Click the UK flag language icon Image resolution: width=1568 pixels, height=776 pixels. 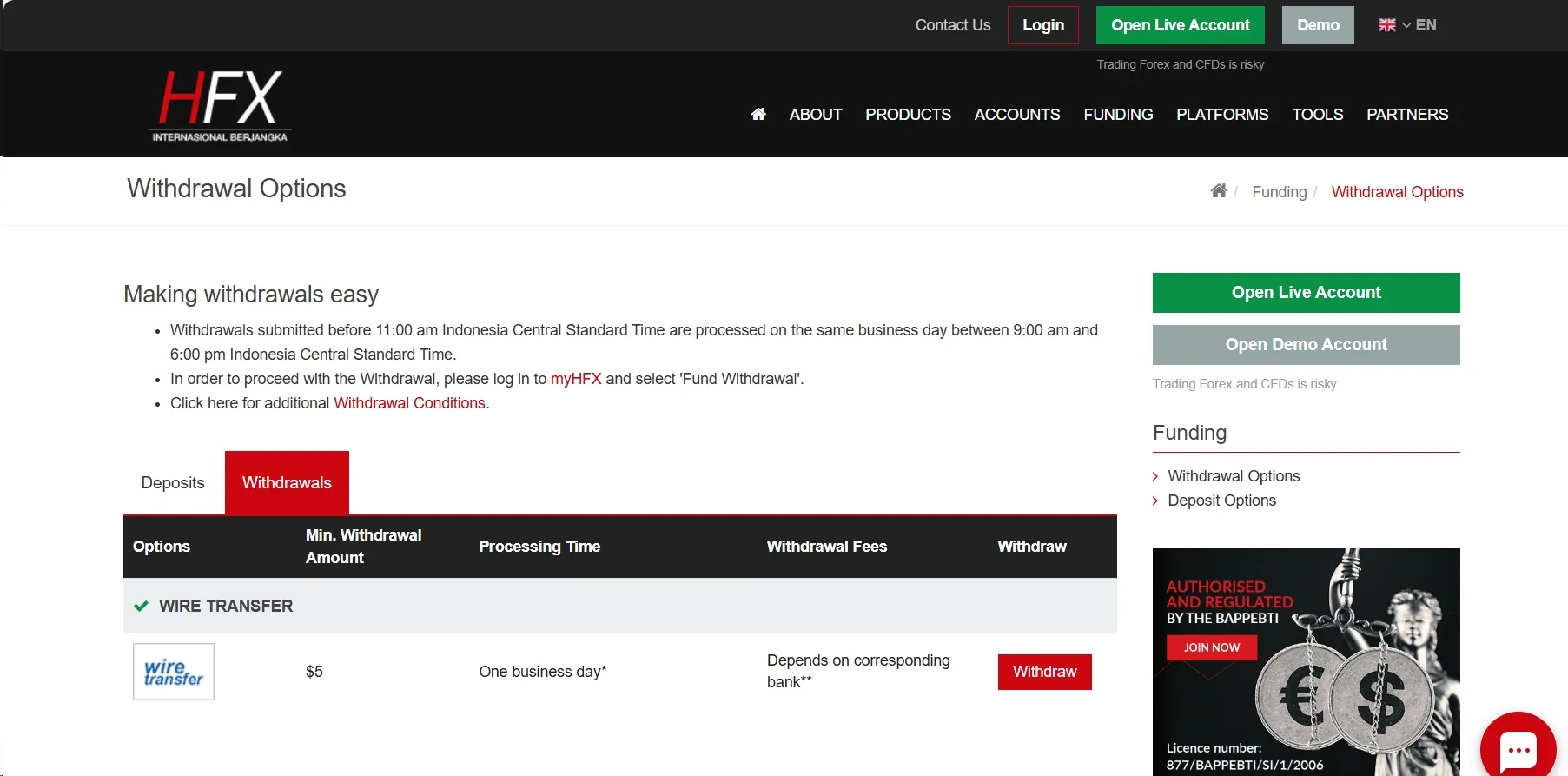tap(1387, 25)
